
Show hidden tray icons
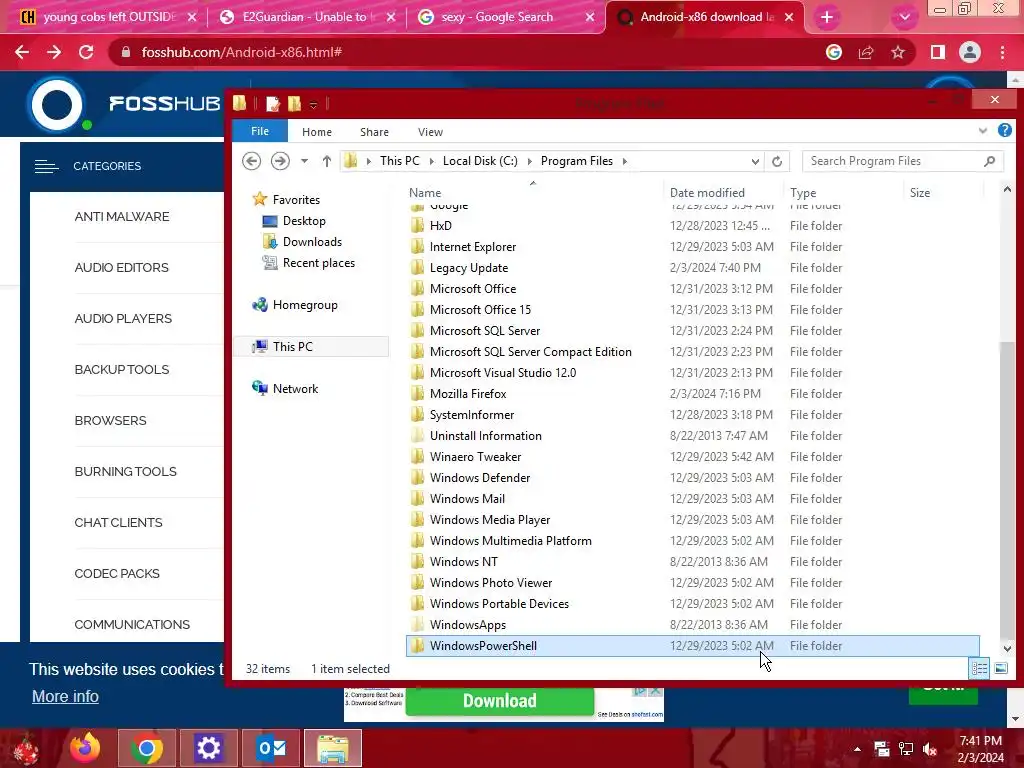pyautogui.click(x=857, y=749)
